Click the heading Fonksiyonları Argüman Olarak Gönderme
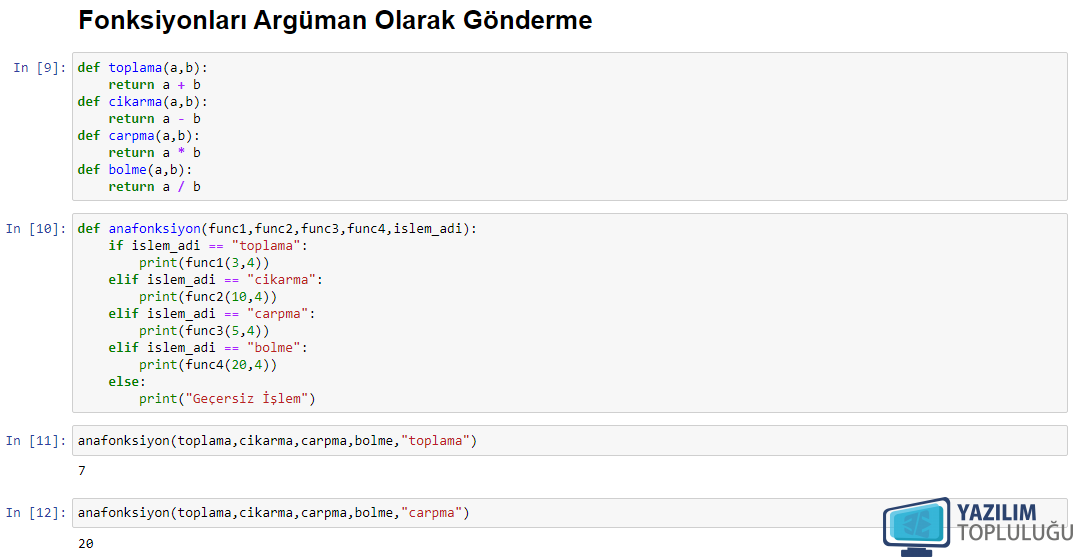The height and width of the screenshot is (557, 1073). coord(335,20)
